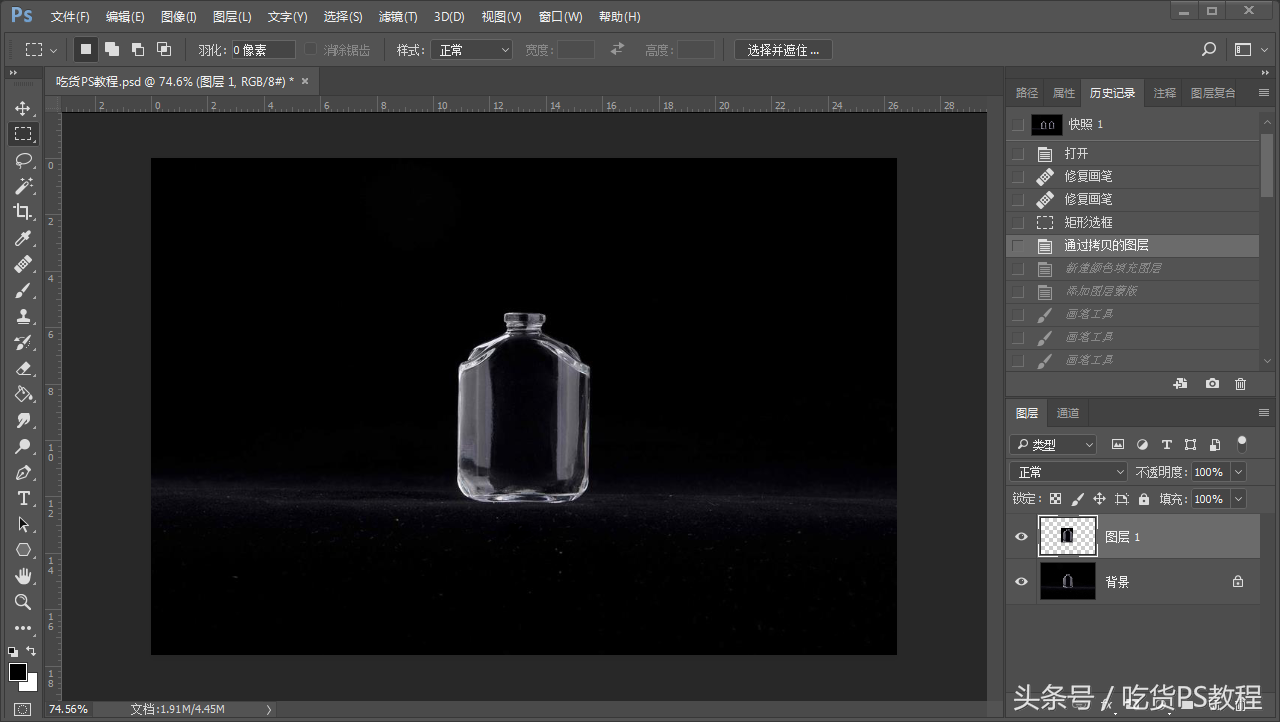
Task: Click the background color swatch
Action: click(x=31, y=684)
